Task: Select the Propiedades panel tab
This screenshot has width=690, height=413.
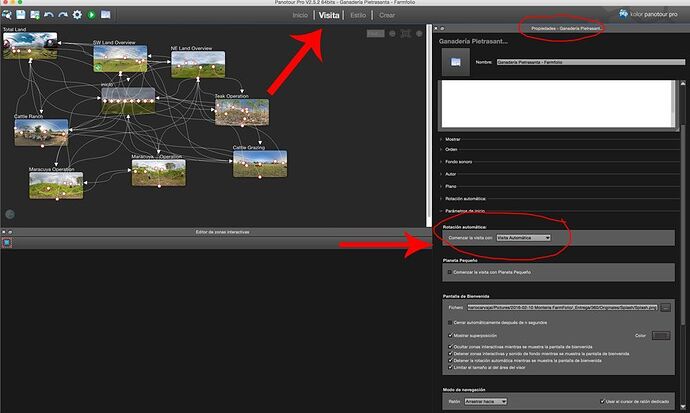Action: point(567,28)
